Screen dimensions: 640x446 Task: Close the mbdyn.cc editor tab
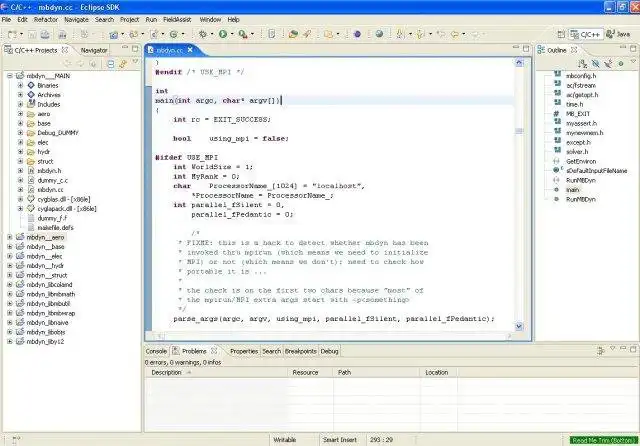190,49
